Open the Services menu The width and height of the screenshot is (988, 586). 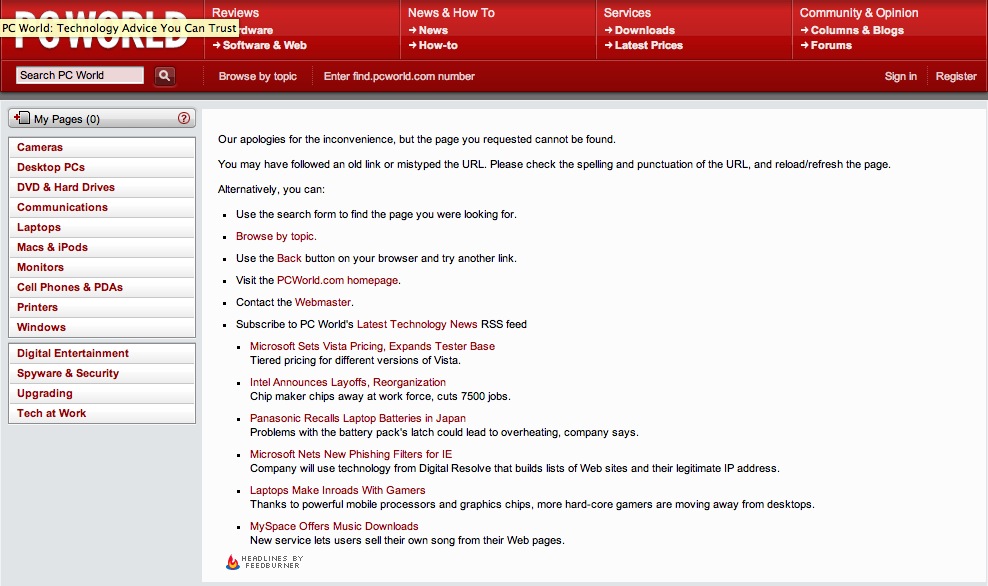point(627,13)
